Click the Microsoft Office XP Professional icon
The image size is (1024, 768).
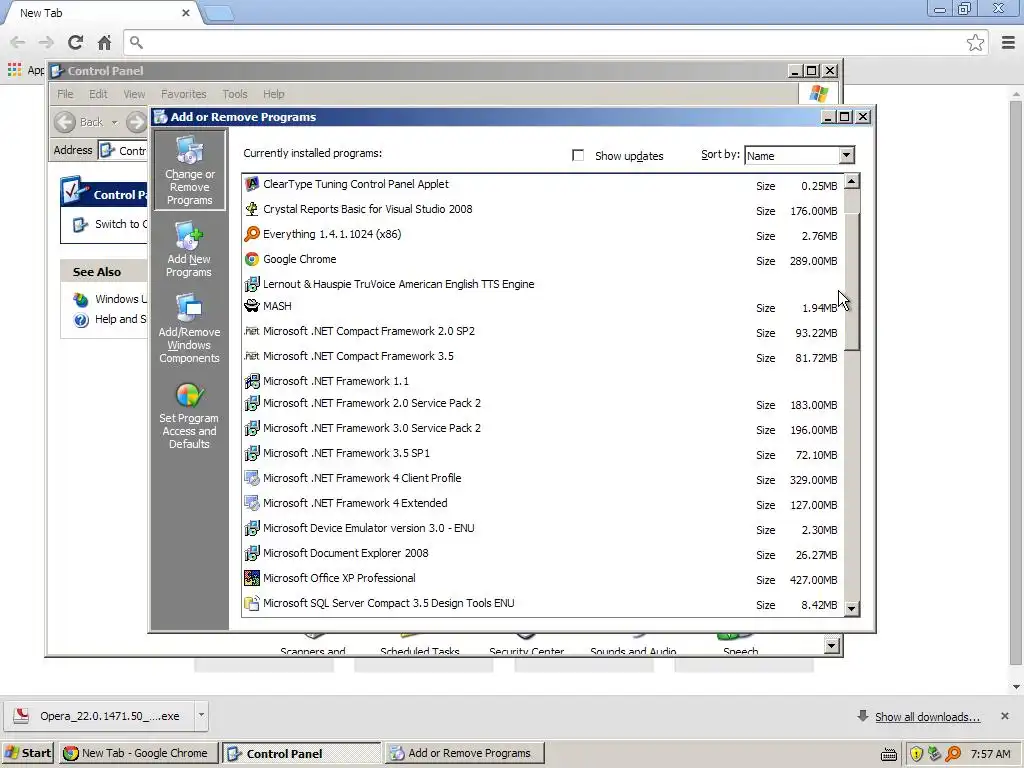point(251,578)
